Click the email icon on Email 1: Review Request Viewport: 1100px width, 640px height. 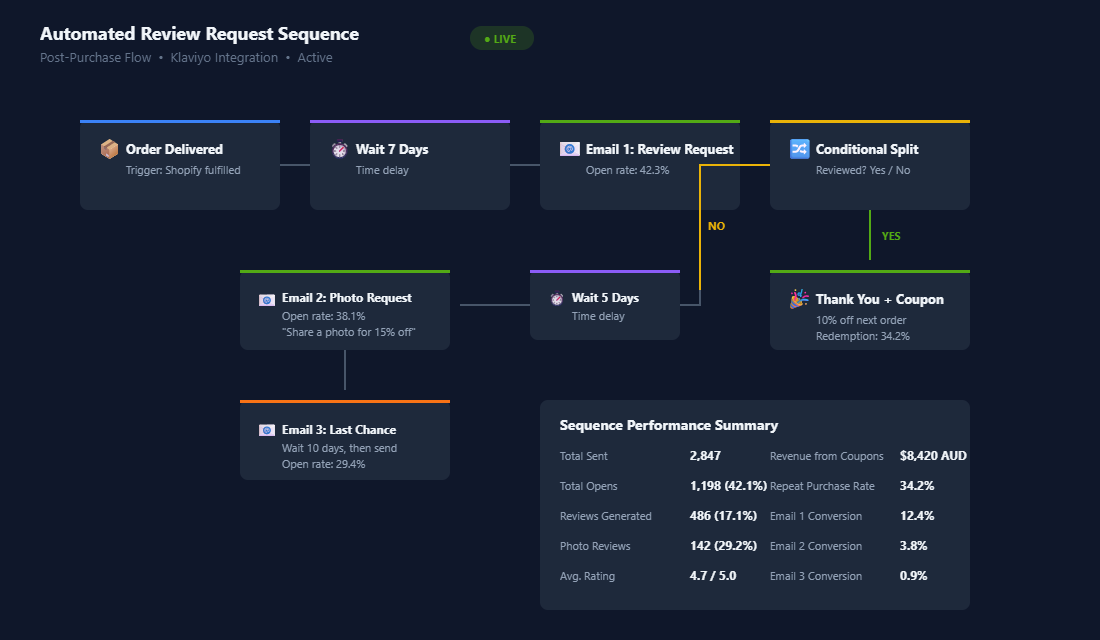[569, 148]
